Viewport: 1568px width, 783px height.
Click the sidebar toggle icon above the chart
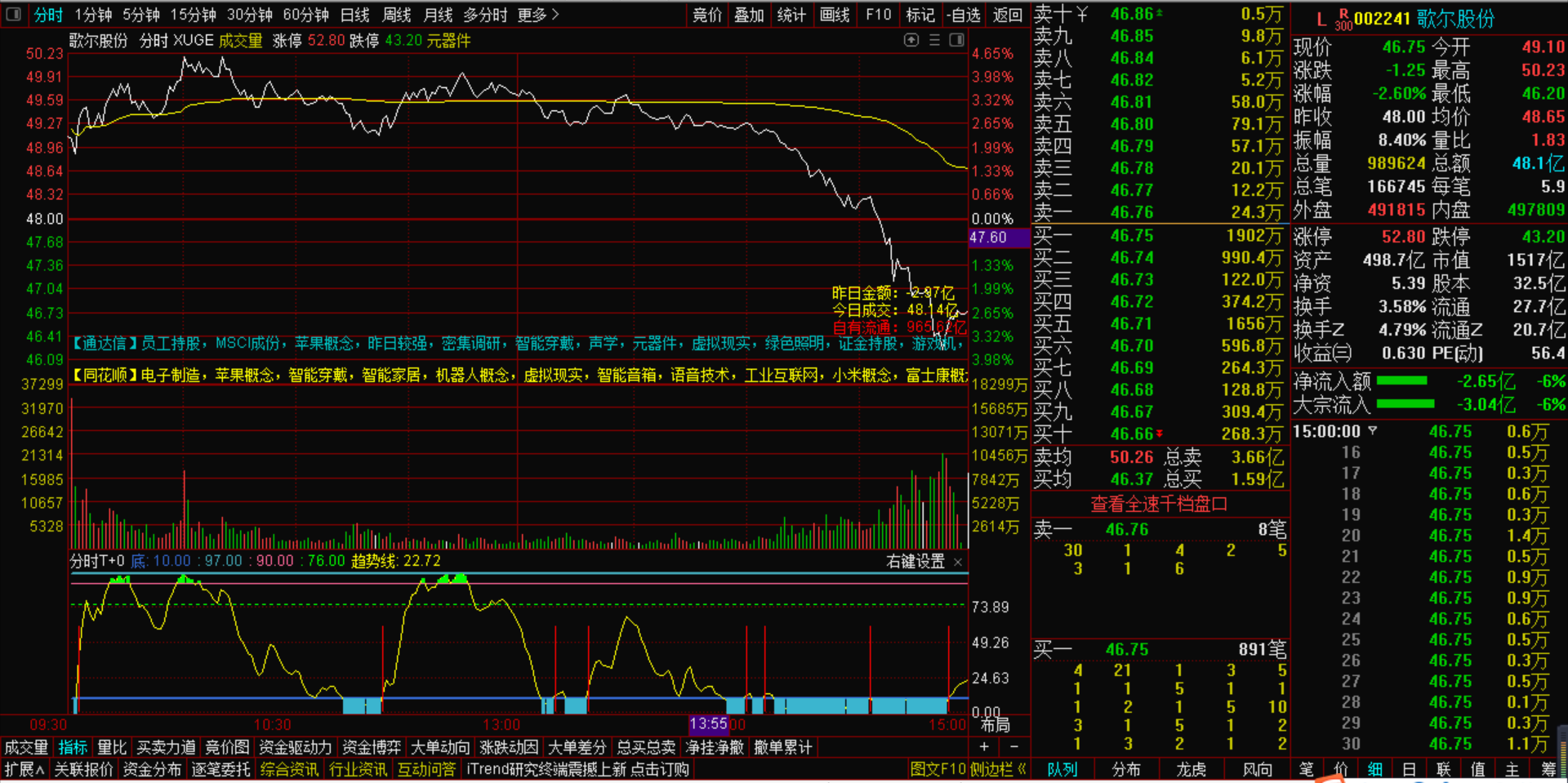click(956, 40)
